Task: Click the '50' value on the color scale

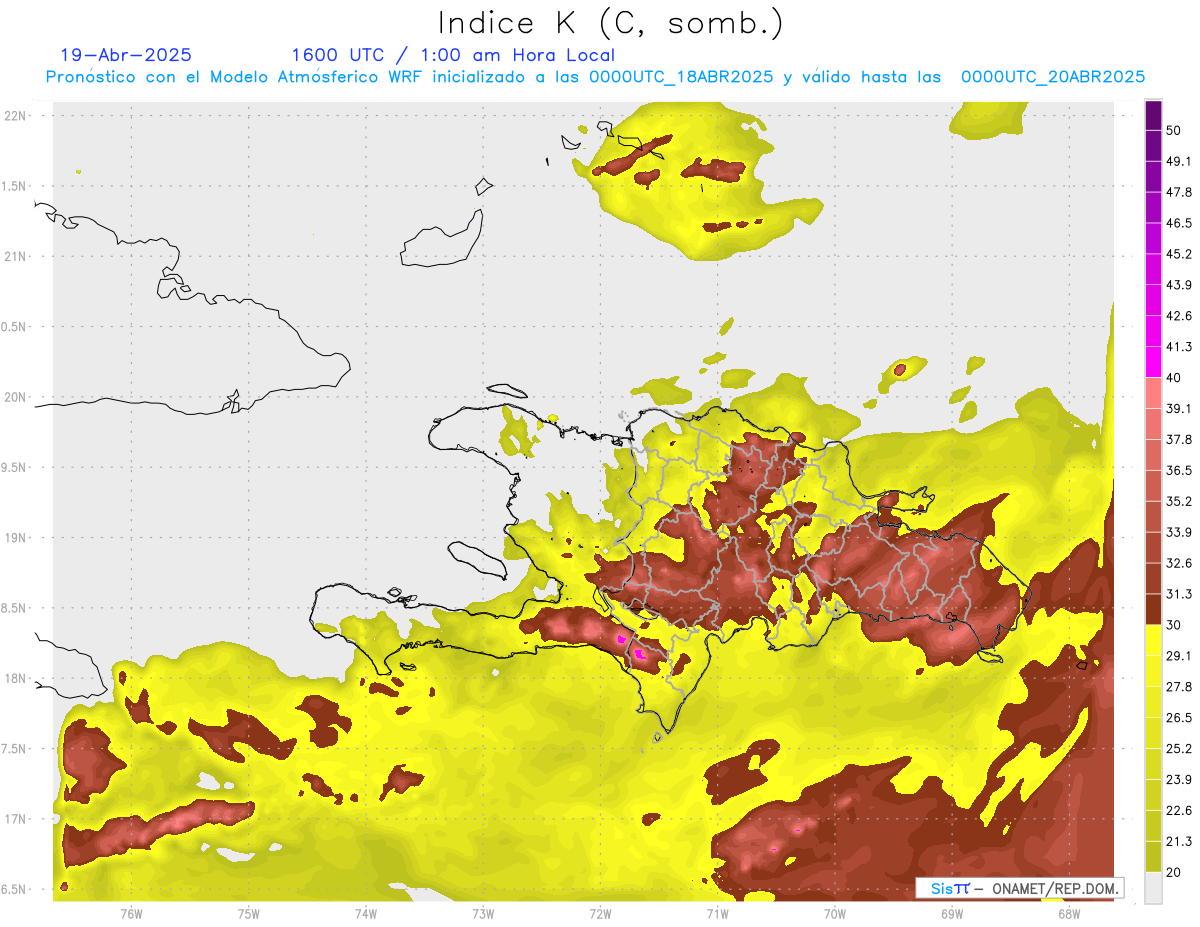Action: tap(1175, 130)
